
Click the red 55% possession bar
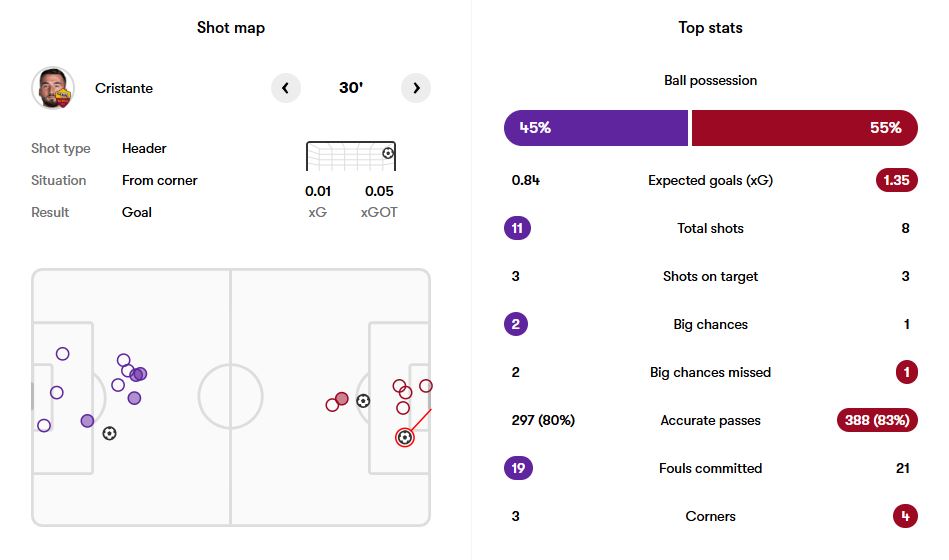tap(804, 128)
